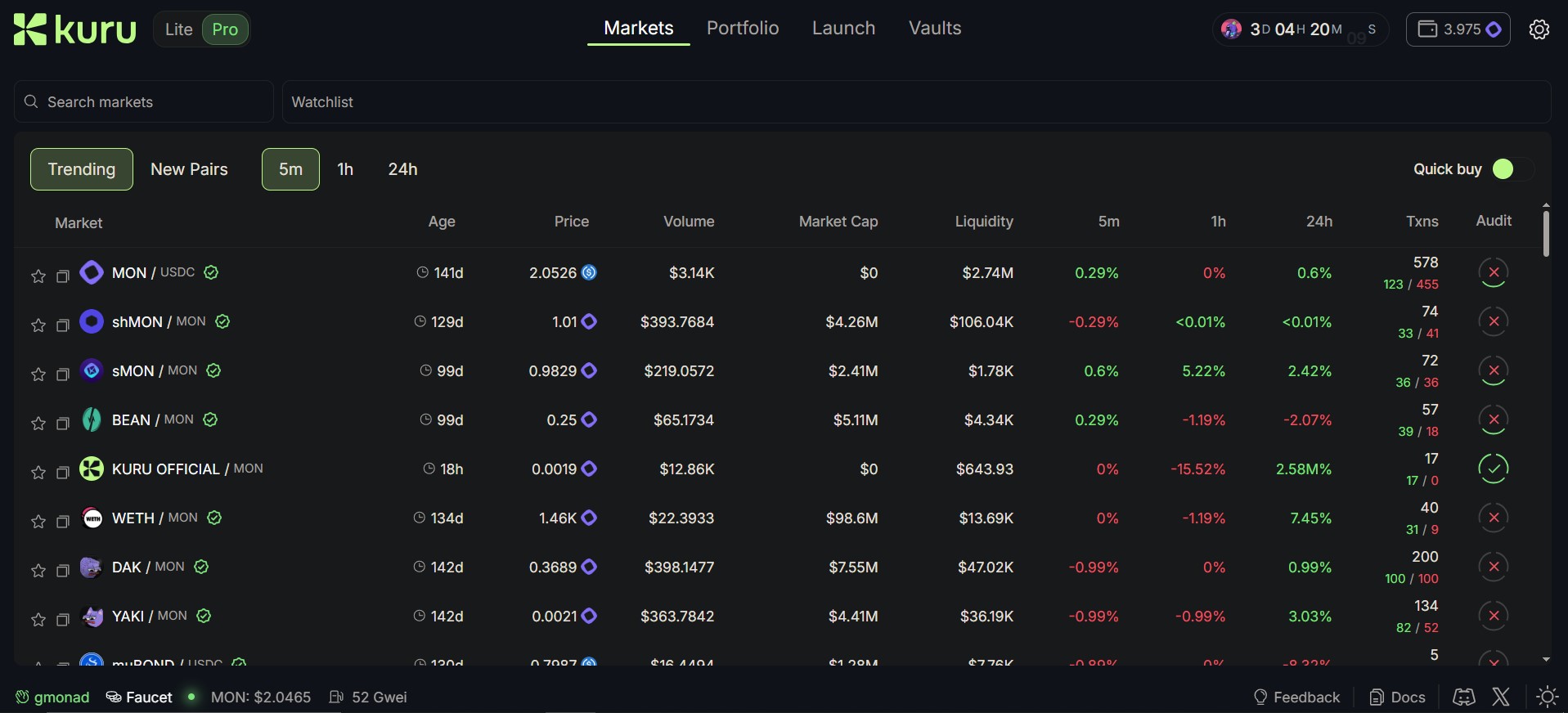Select the Trending filter
Viewport: 1568px width, 713px height.
coord(82,169)
